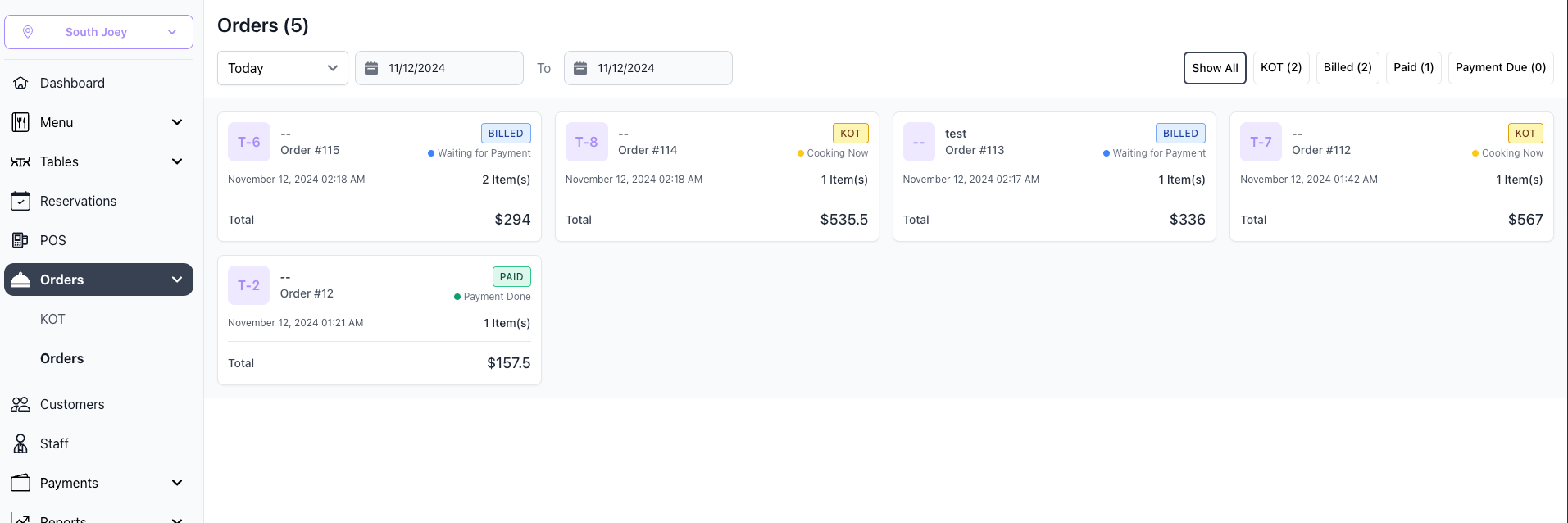Click calendar icon in end date field

[580, 68]
